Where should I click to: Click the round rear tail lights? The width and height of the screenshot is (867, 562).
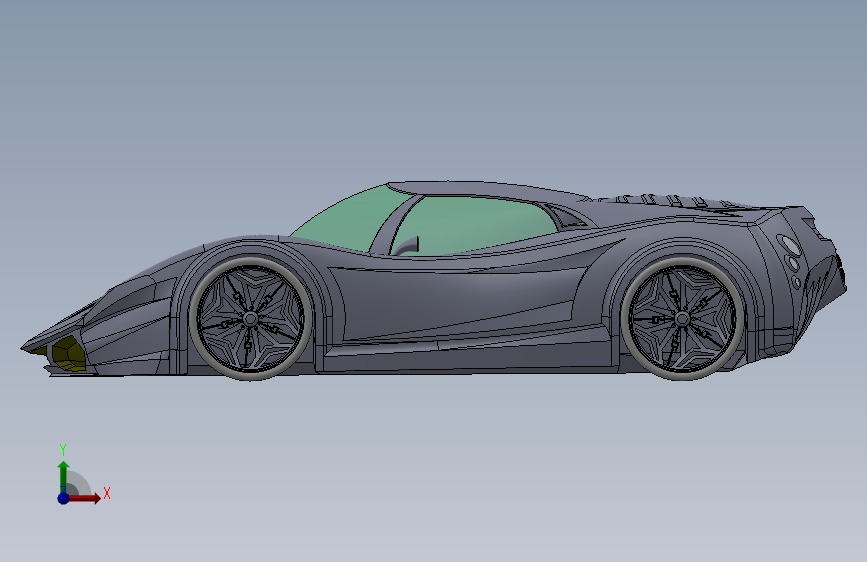pos(791,262)
